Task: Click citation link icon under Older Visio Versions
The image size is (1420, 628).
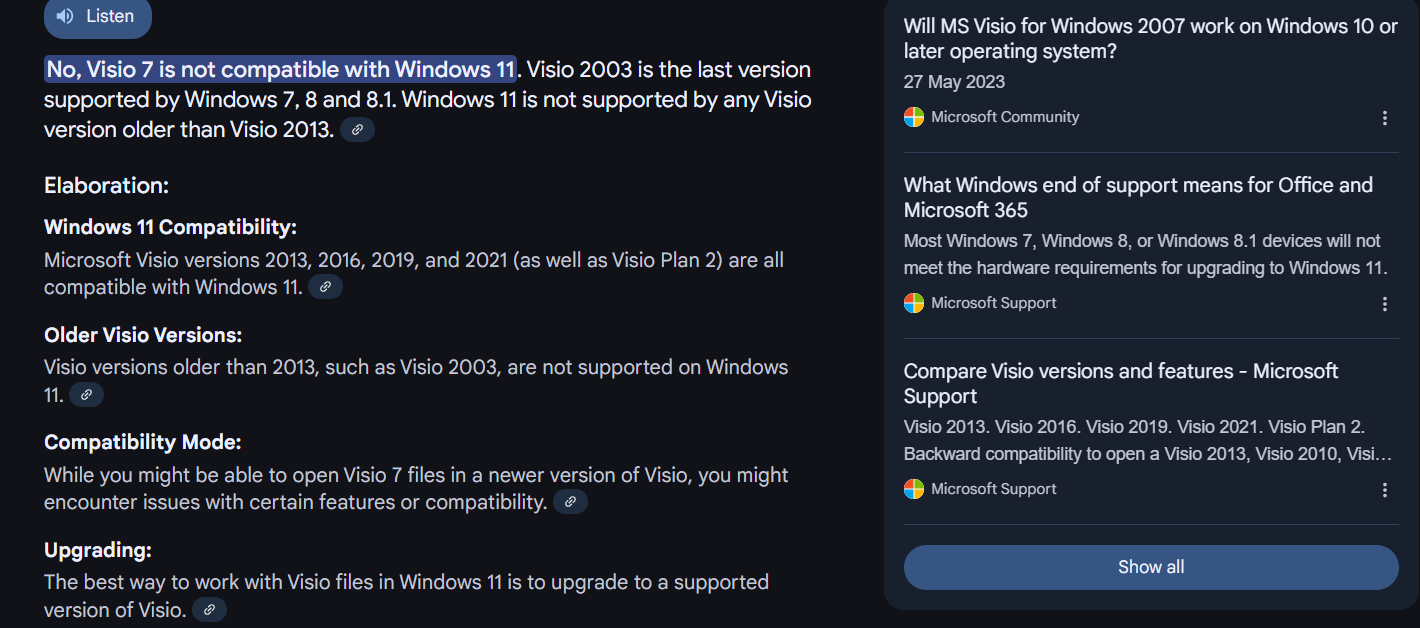Action: [86, 395]
